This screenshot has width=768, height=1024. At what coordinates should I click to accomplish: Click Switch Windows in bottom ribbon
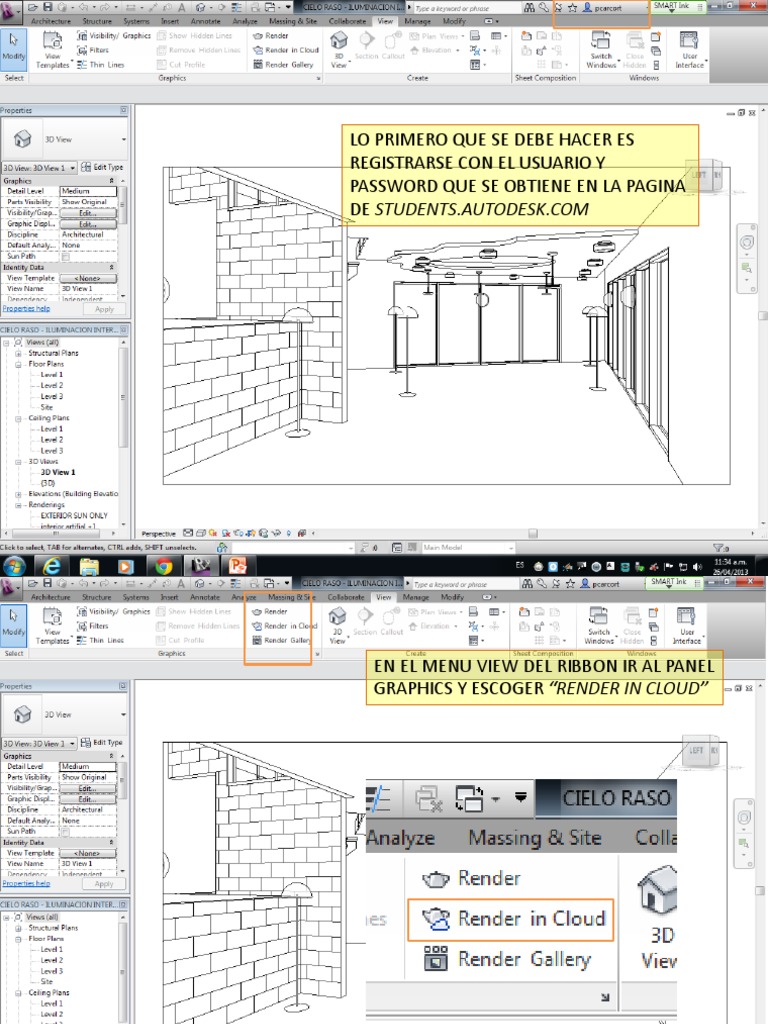click(599, 626)
